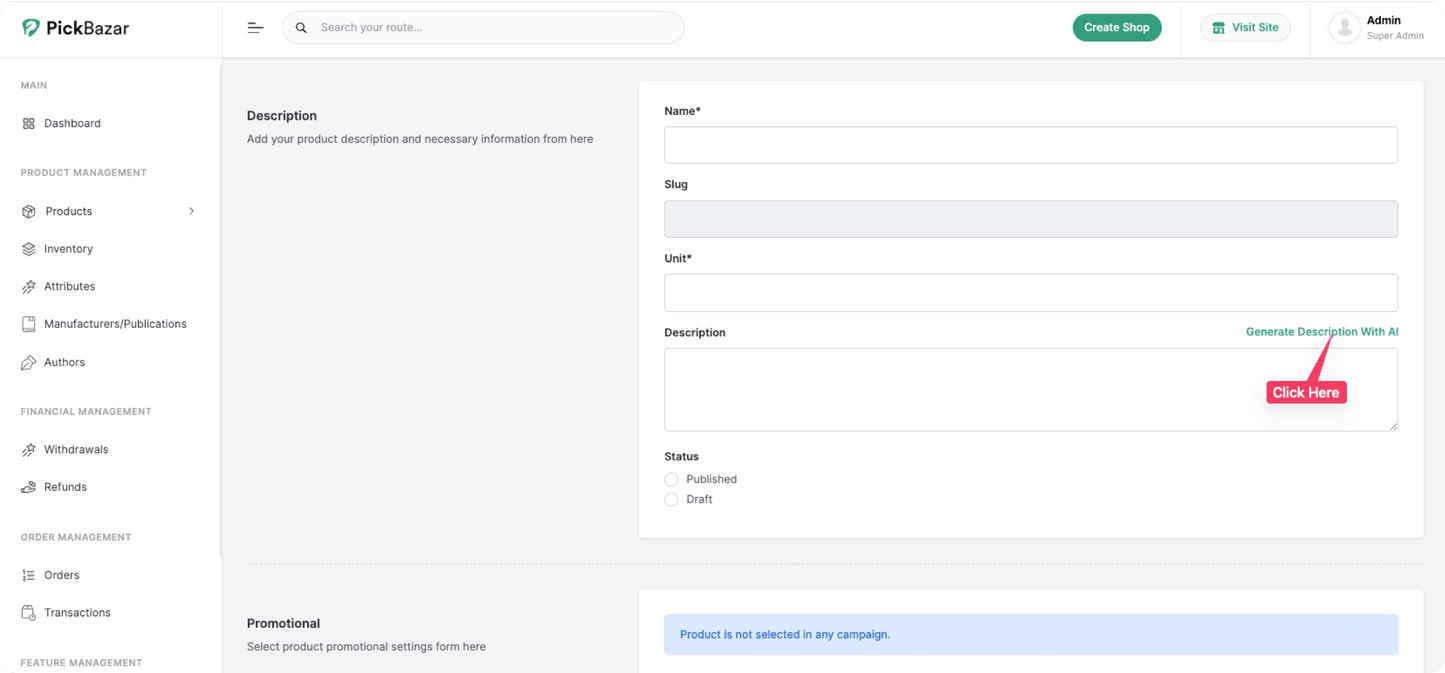Click into the Search your route box
This screenshot has width=1445, height=673.
(495, 28)
